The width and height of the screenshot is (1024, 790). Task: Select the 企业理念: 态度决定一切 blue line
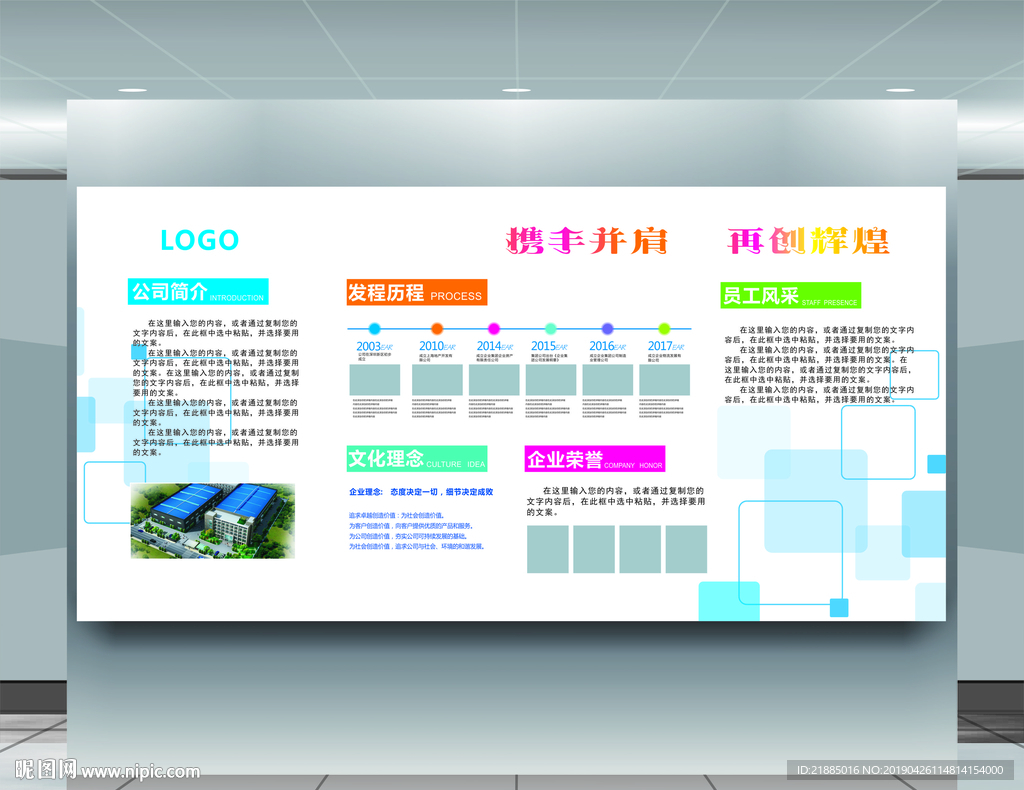click(x=421, y=492)
